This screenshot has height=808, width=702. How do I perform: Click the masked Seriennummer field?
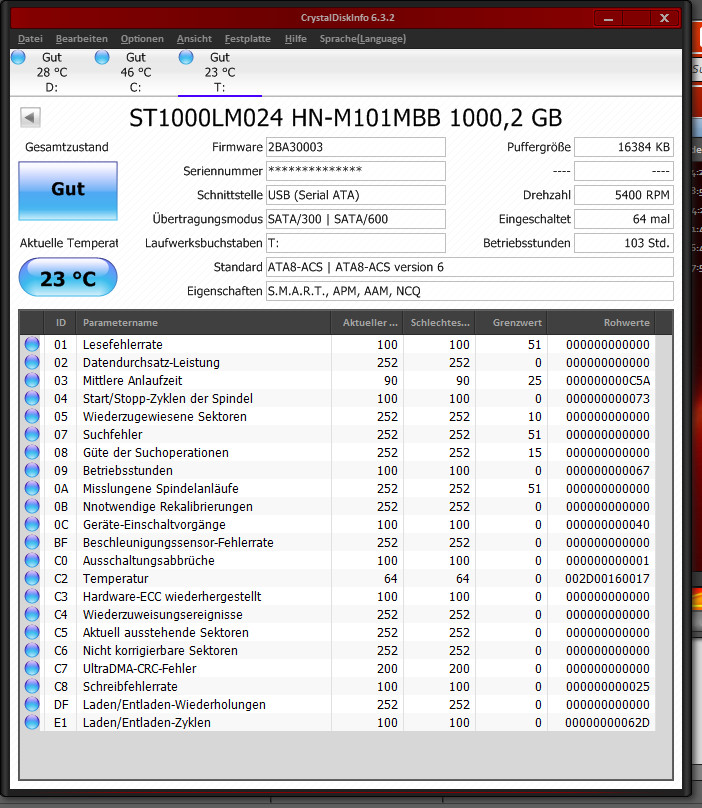(x=356, y=171)
